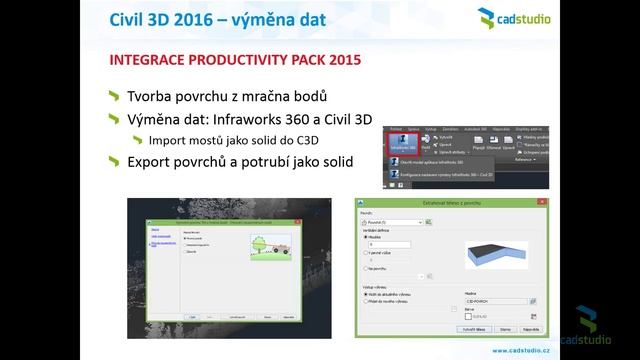Image resolution: width=640 pixels, height=360 pixels.
Task: Open the Autodesk 360 ribbon tab
Action: (x=475, y=129)
